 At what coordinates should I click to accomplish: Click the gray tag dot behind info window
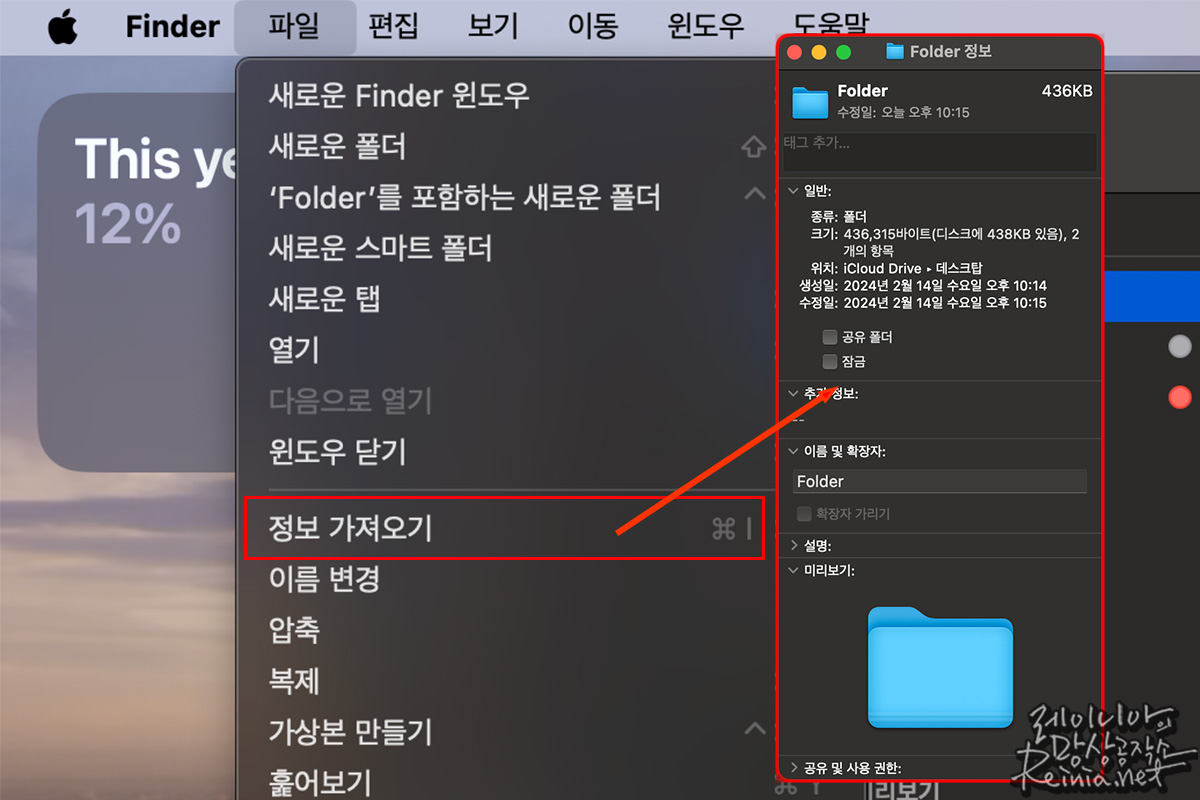(x=1180, y=346)
